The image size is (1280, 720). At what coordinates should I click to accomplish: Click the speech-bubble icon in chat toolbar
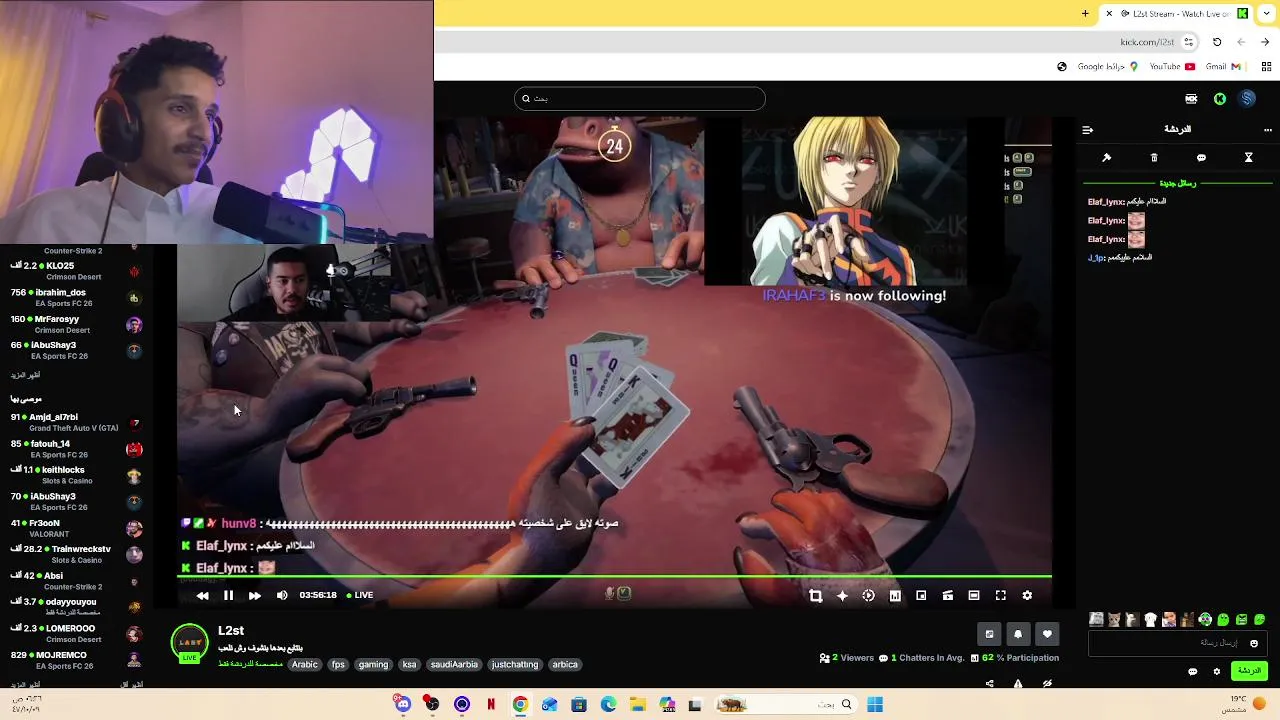(x=1201, y=157)
